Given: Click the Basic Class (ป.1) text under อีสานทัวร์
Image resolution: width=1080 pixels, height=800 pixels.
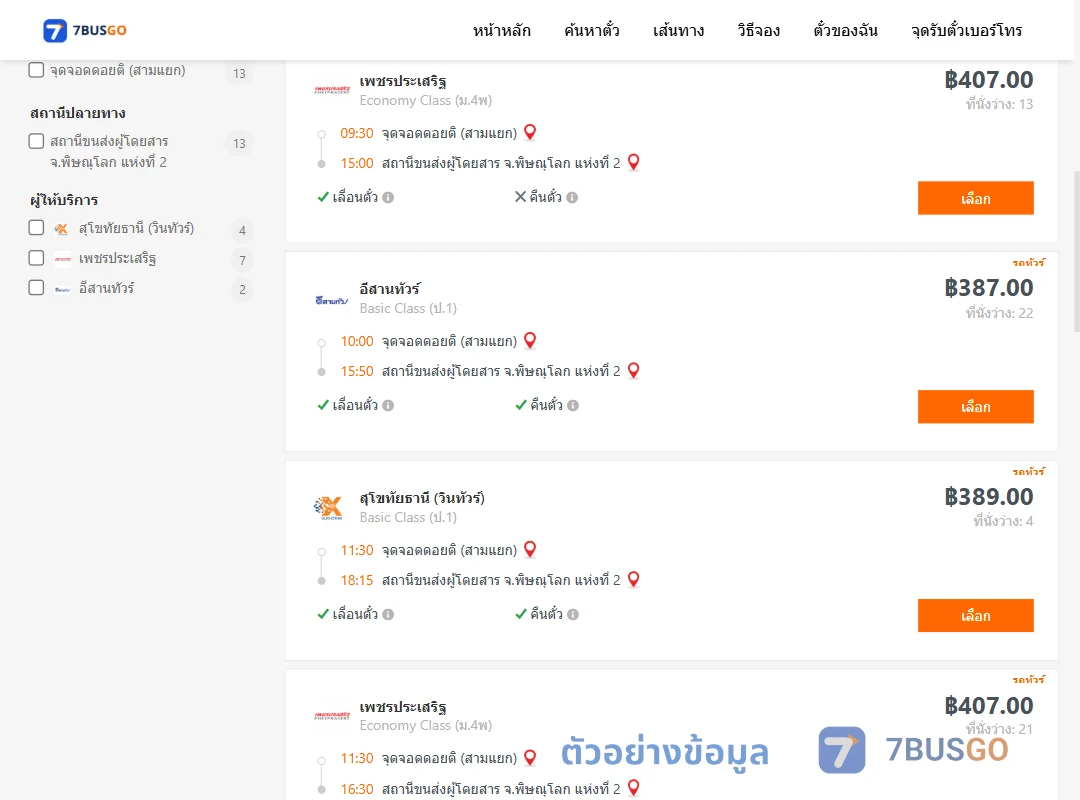Looking at the screenshot, I should [408, 309].
